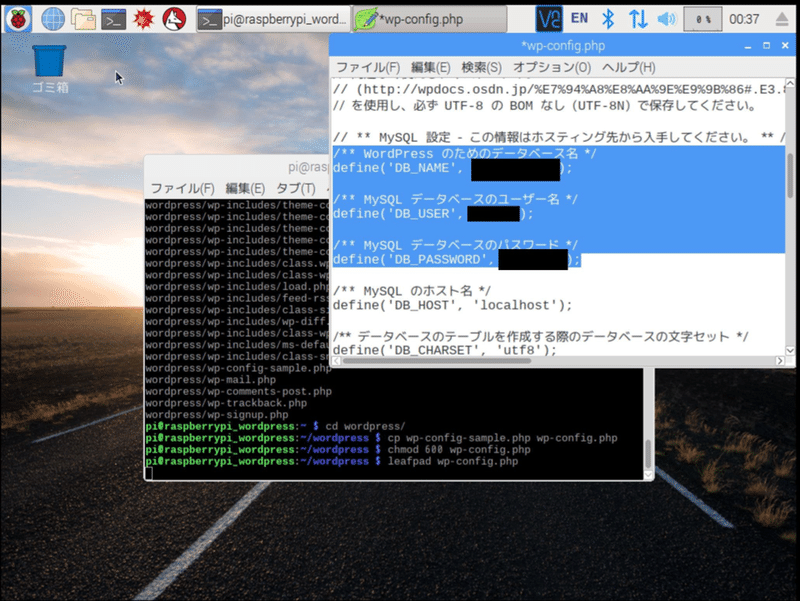Open Leafpad オプション(O) menu
This screenshot has height=601, width=800.
552,67
